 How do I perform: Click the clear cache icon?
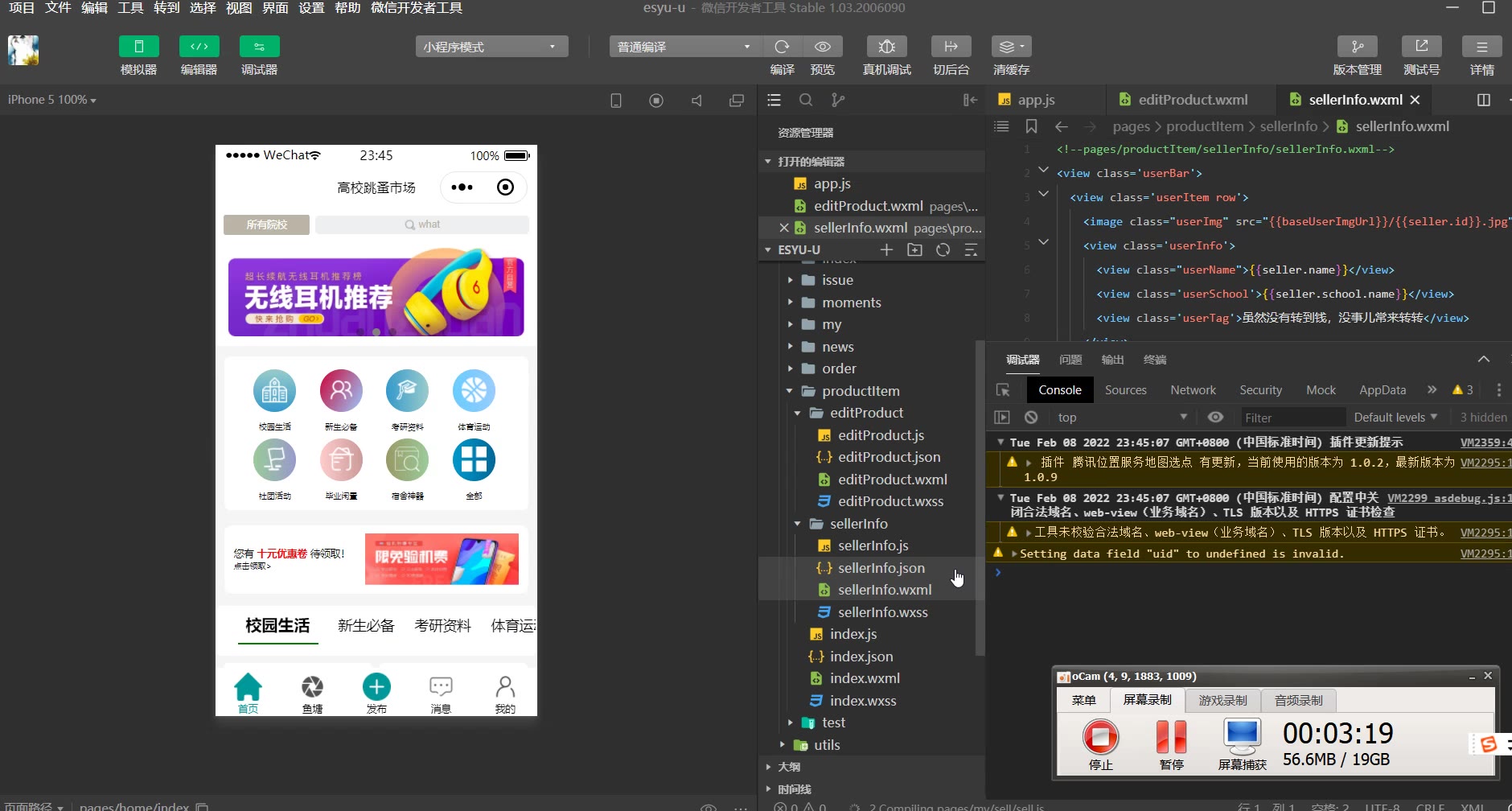point(1010,47)
